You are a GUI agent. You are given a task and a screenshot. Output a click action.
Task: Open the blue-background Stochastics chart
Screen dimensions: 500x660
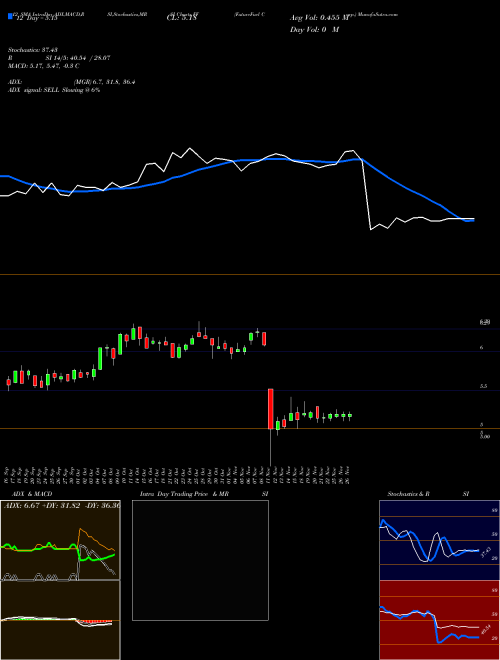pos(439,540)
